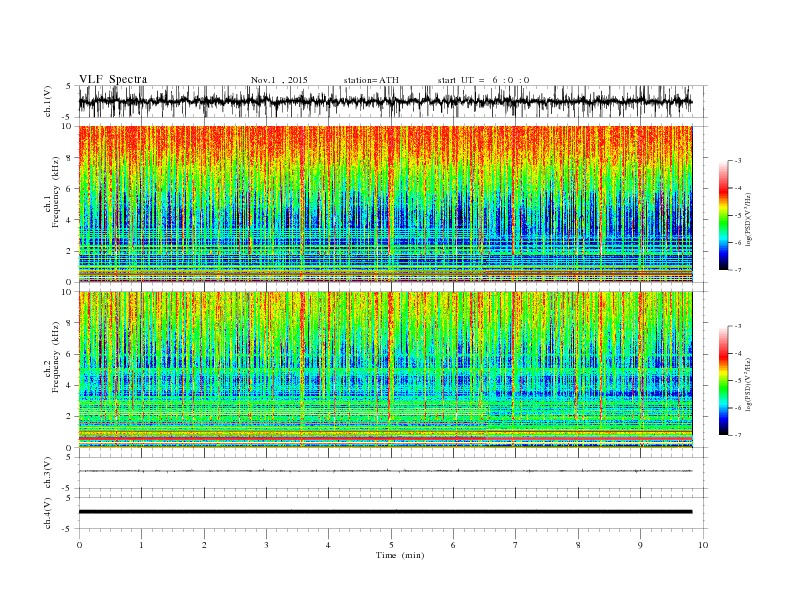Click tick label "6" on the Time axis

pyautogui.click(x=453, y=545)
